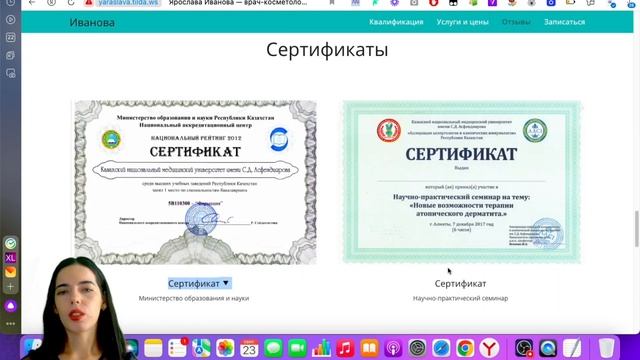
Task: Launch Messages from the Dock
Action: click(x=273, y=349)
